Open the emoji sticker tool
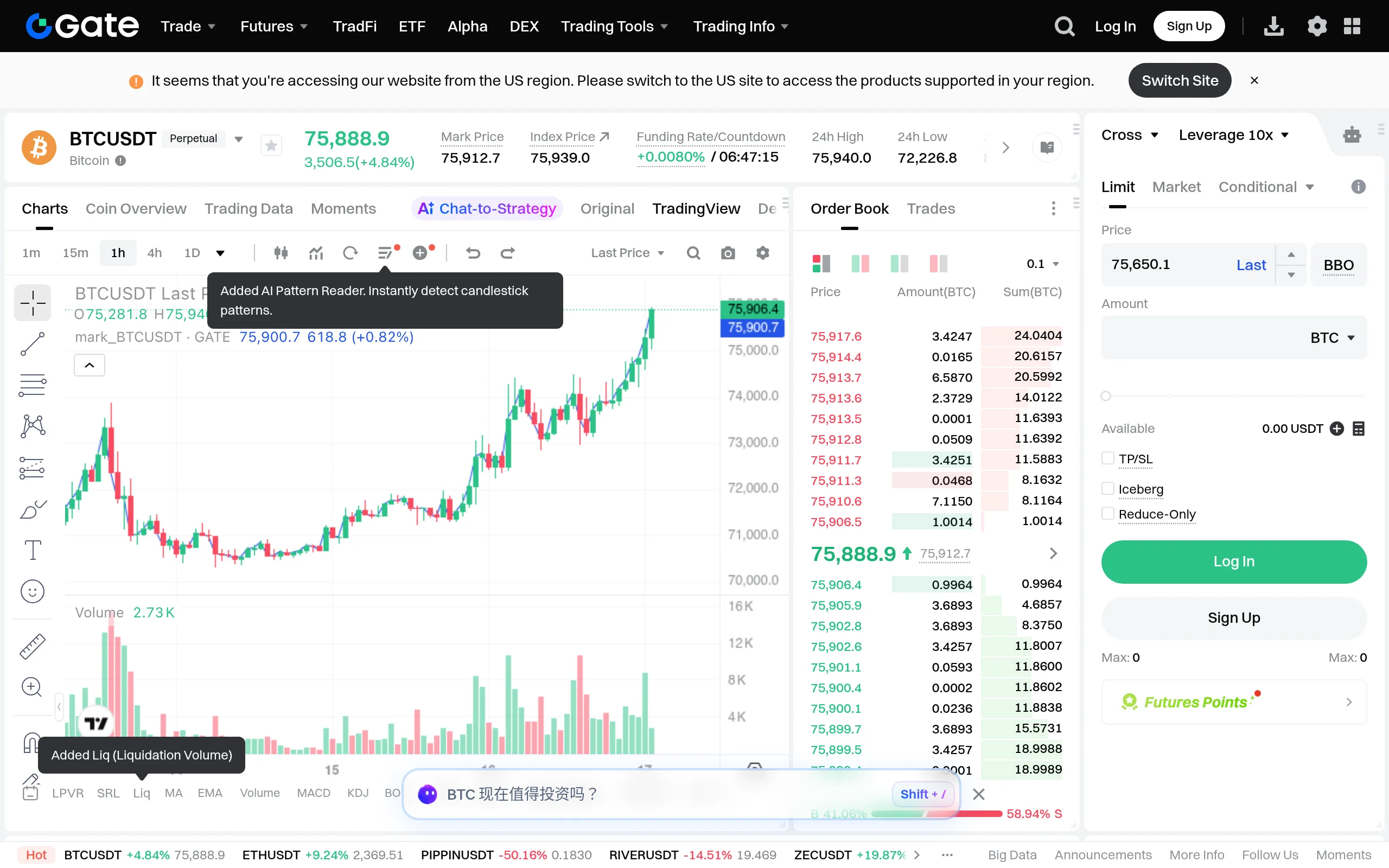The height and width of the screenshot is (868, 1389). click(x=32, y=591)
